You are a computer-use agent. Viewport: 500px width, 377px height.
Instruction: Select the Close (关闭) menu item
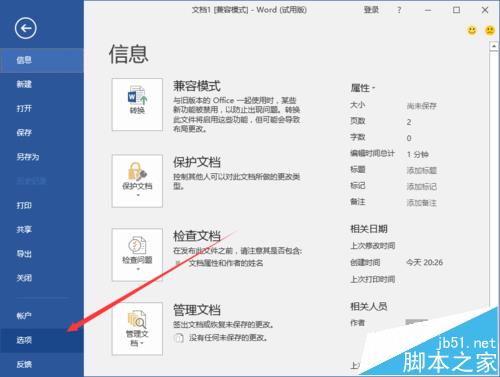pyautogui.click(x=42, y=278)
